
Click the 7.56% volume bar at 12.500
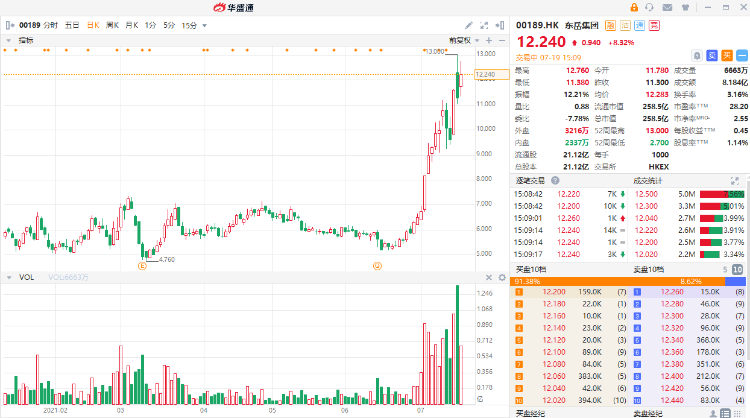pyautogui.click(x=722, y=194)
